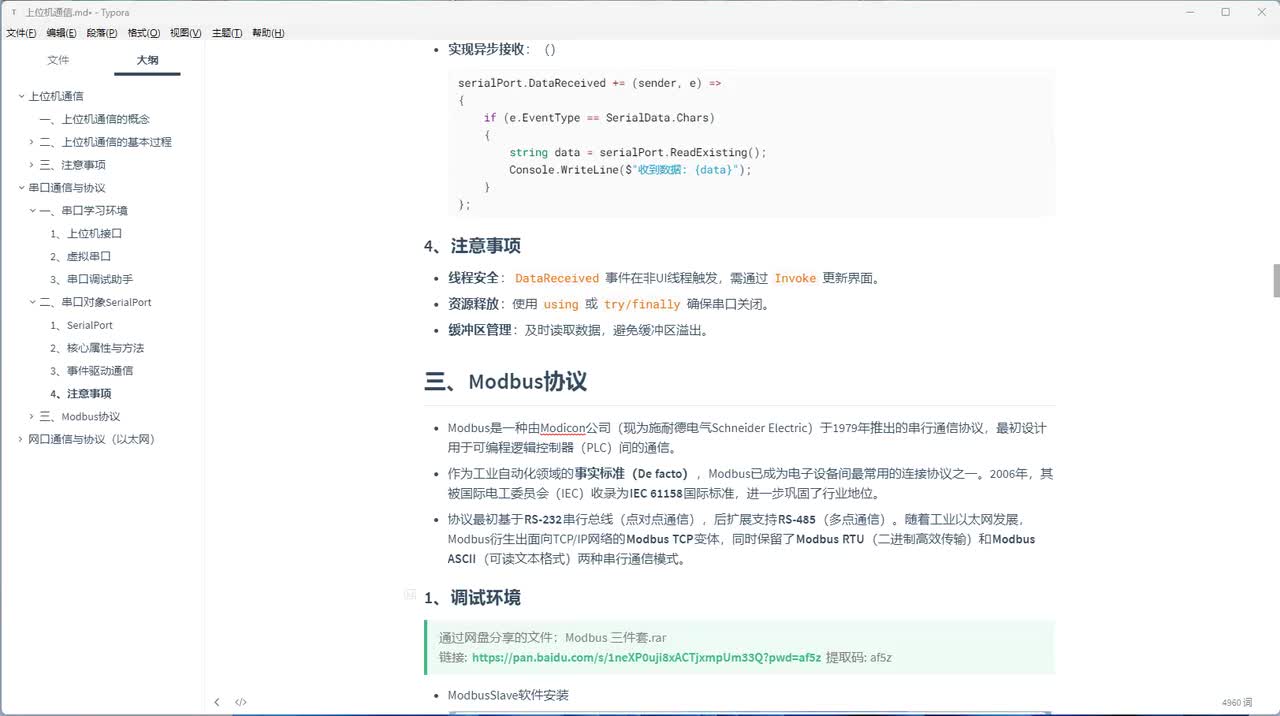Expand 二、上位机通信的基本过程 outline node
This screenshot has width=1280, height=716.
coord(32,142)
